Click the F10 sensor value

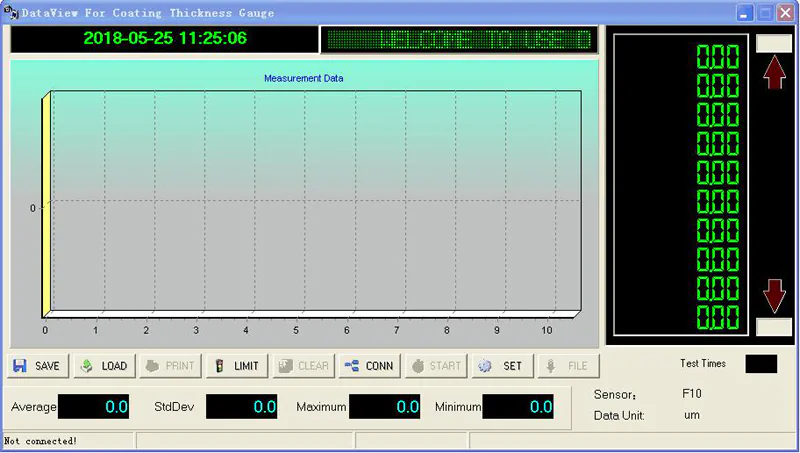coord(692,393)
